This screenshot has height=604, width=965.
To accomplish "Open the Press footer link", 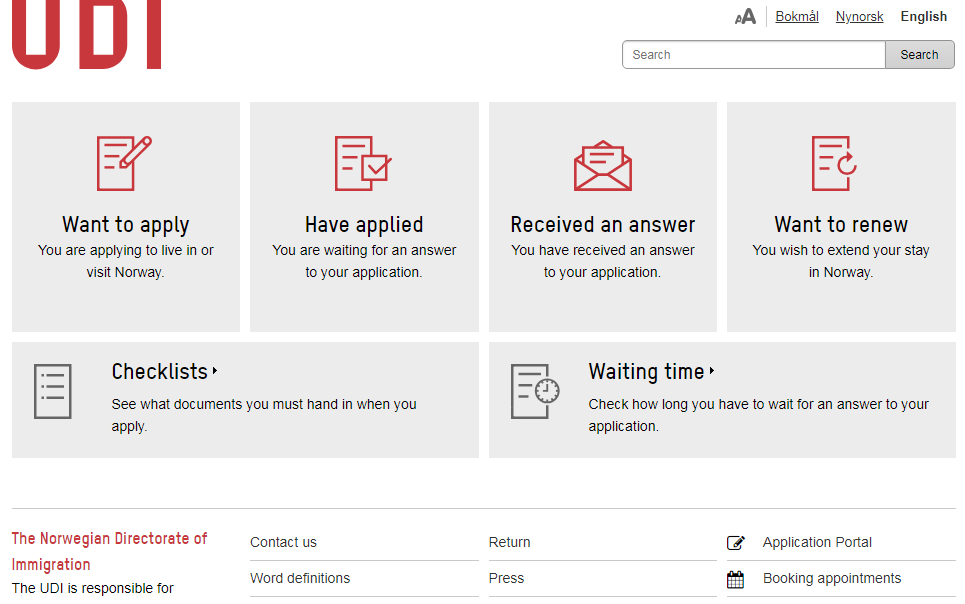I will click(507, 578).
